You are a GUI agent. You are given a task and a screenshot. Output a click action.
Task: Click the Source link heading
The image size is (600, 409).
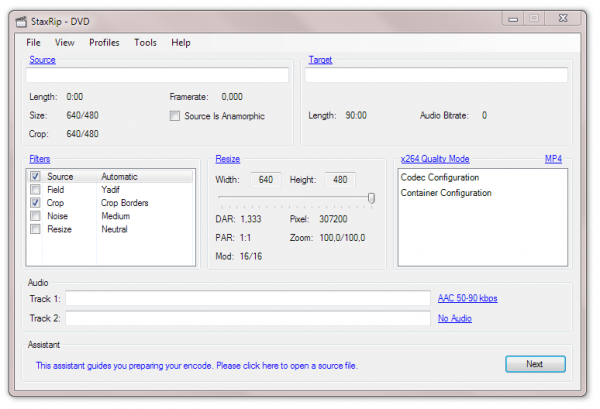(42, 60)
